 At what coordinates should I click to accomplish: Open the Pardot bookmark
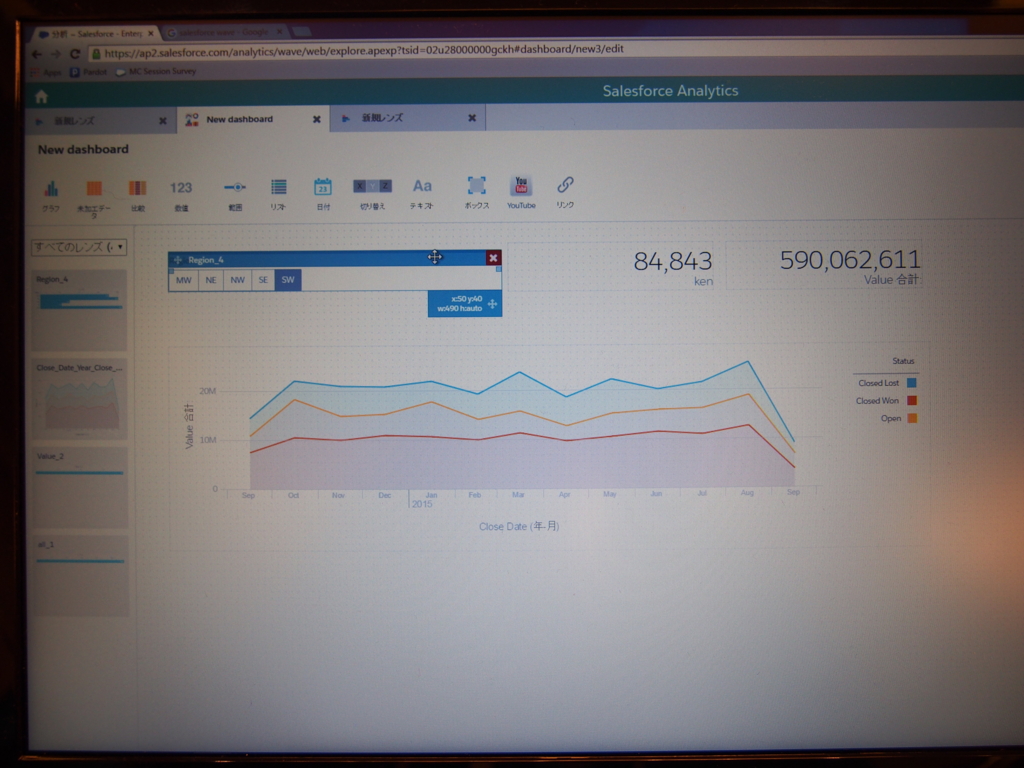(x=88, y=72)
